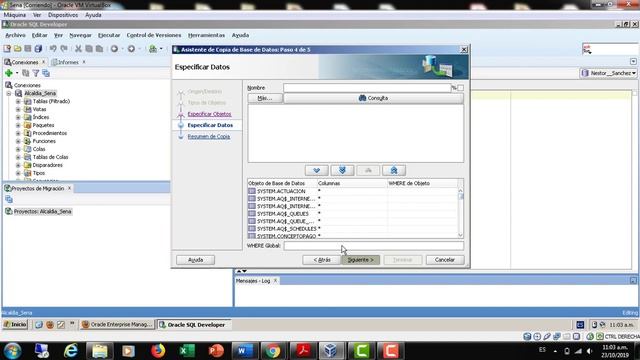Click the Nombre input field
Image resolution: width=640 pixels, height=360 pixels.
pos(367,88)
